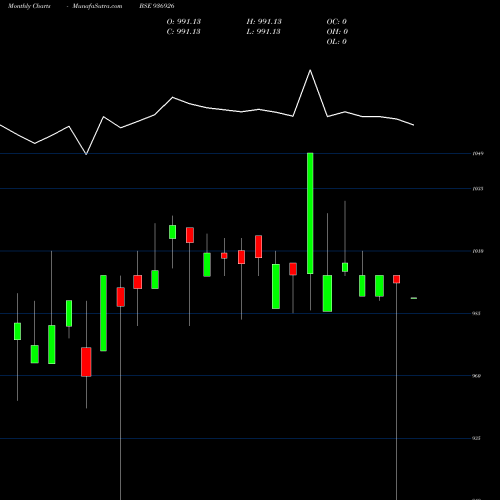This screenshot has height=500, width=500.
Task: Select the tiny green dash latest candle
Action: pyautogui.click(x=414, y=298)
